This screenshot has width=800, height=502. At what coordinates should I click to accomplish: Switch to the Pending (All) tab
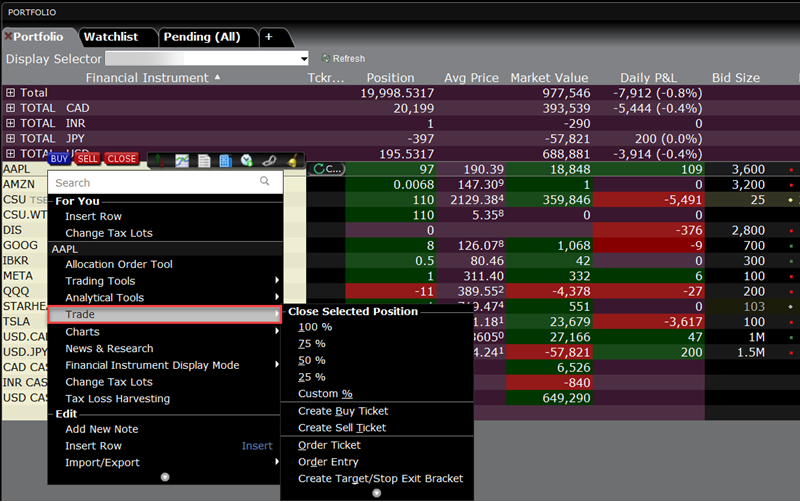pos(202,37)
